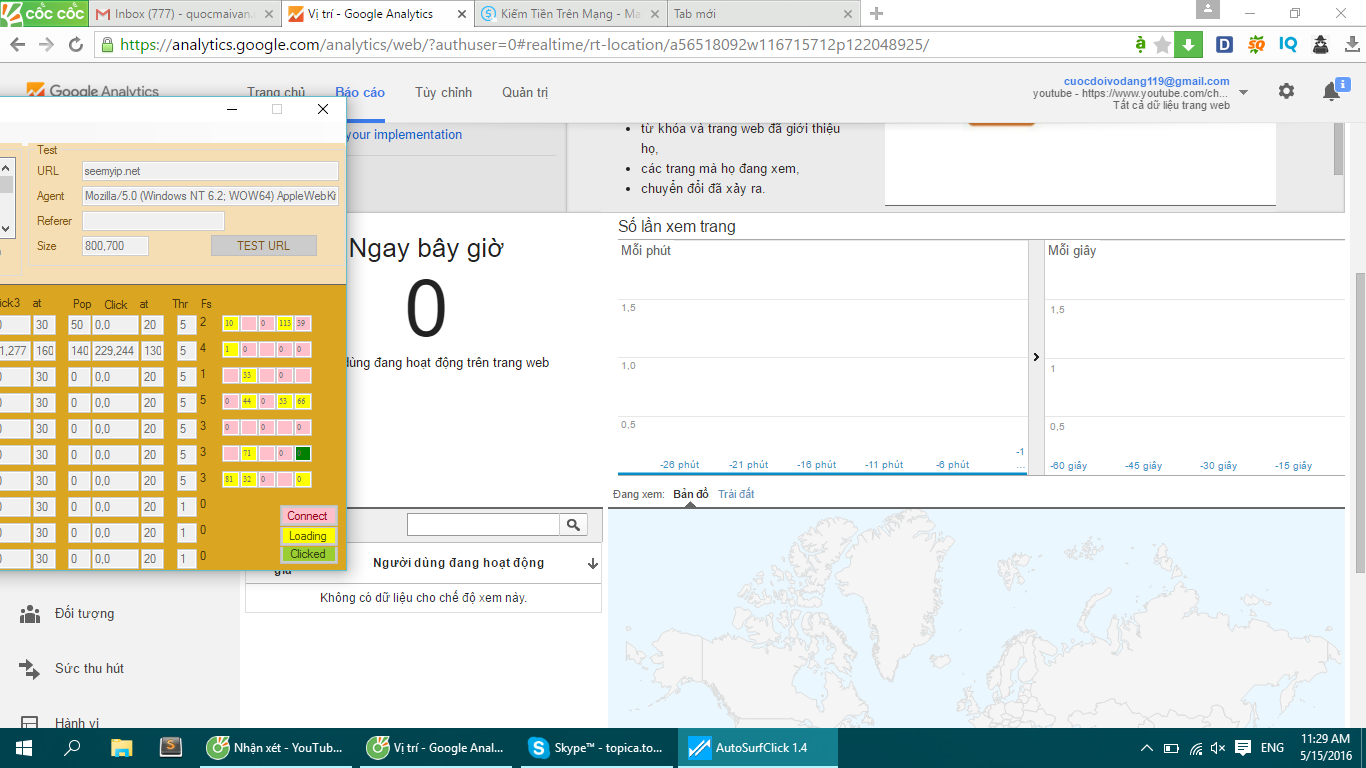This screenshot has width=1366, height=768.
Task: Open Đối tượng sidebar section
Action: [84, 613]
